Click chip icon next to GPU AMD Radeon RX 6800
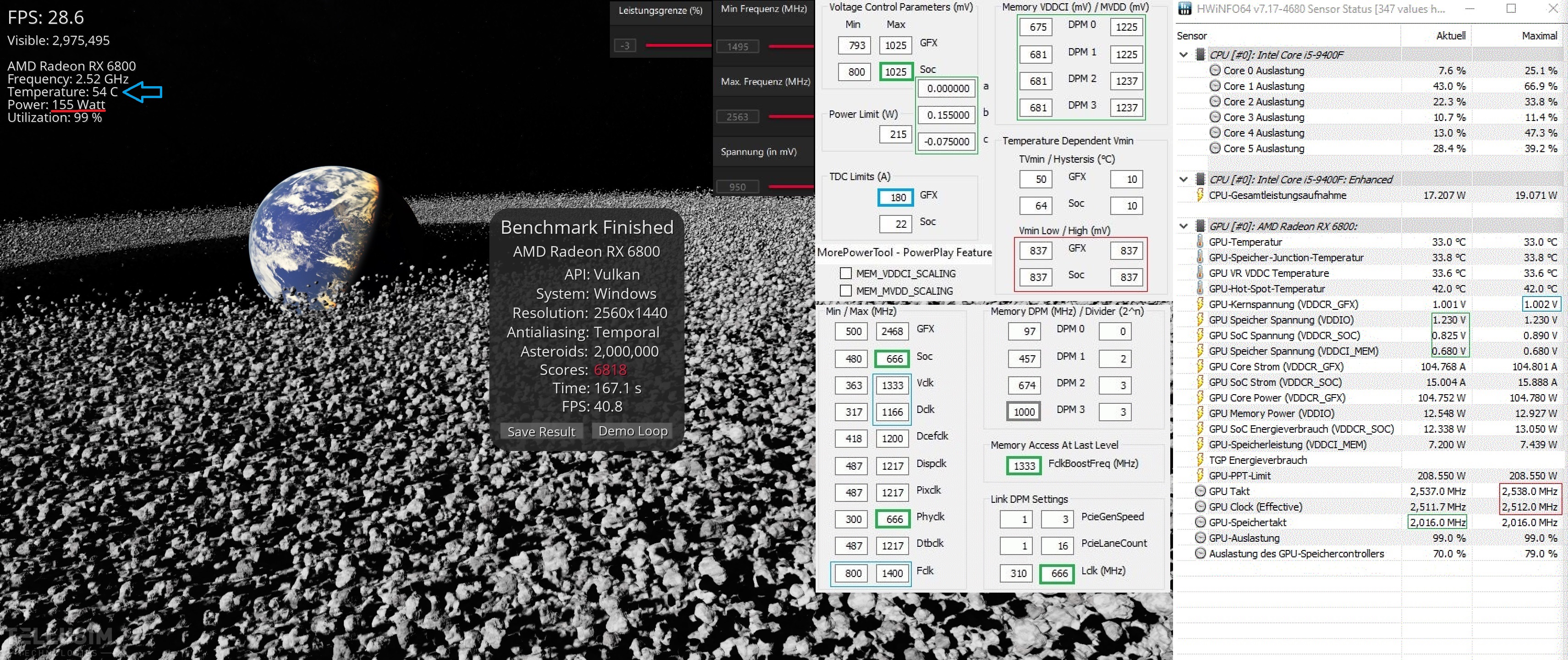1568x660 pixels. click(x=1200, y=226)
